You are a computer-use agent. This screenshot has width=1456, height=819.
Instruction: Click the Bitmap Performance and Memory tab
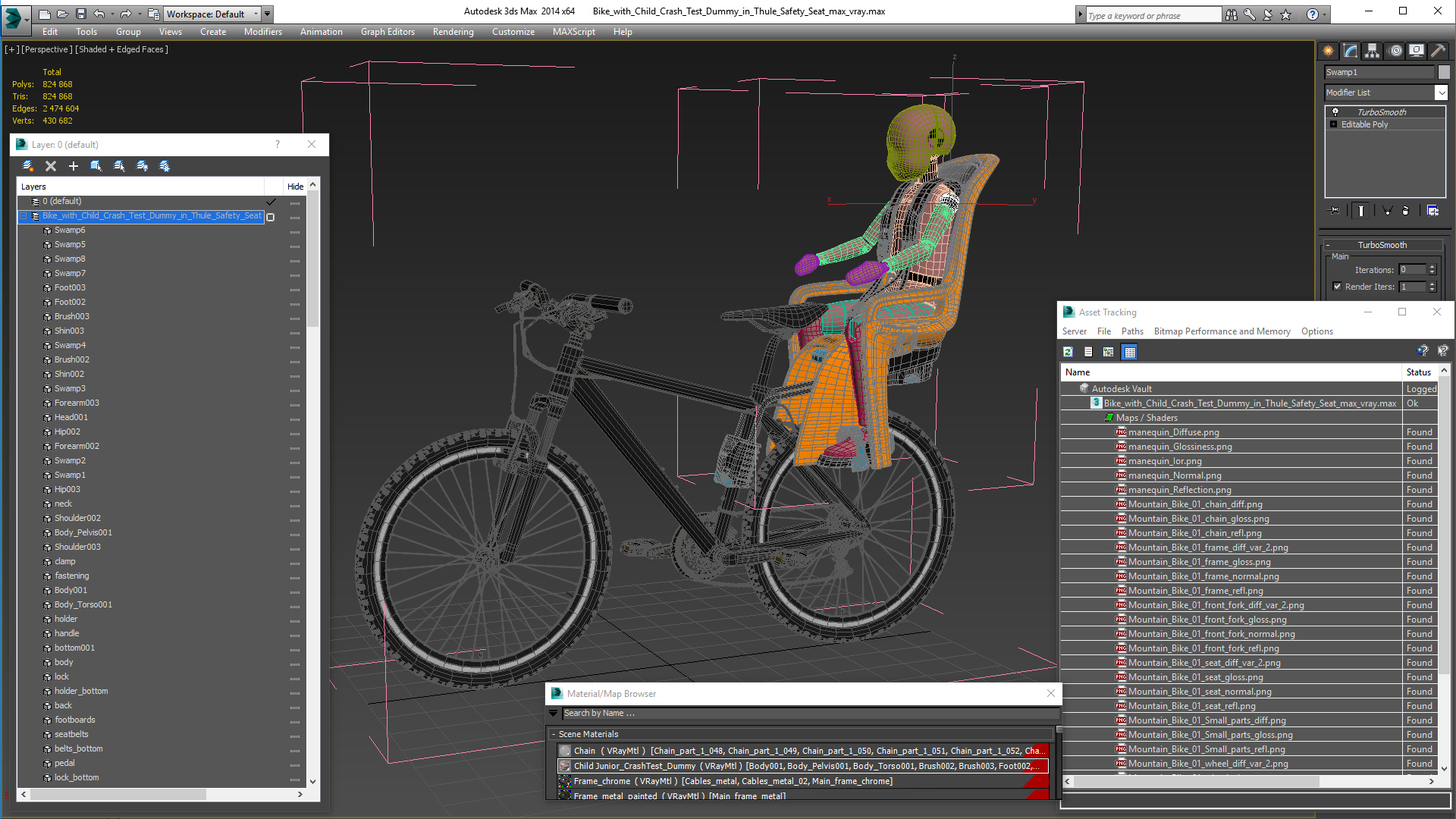[x=1221, y=331]
